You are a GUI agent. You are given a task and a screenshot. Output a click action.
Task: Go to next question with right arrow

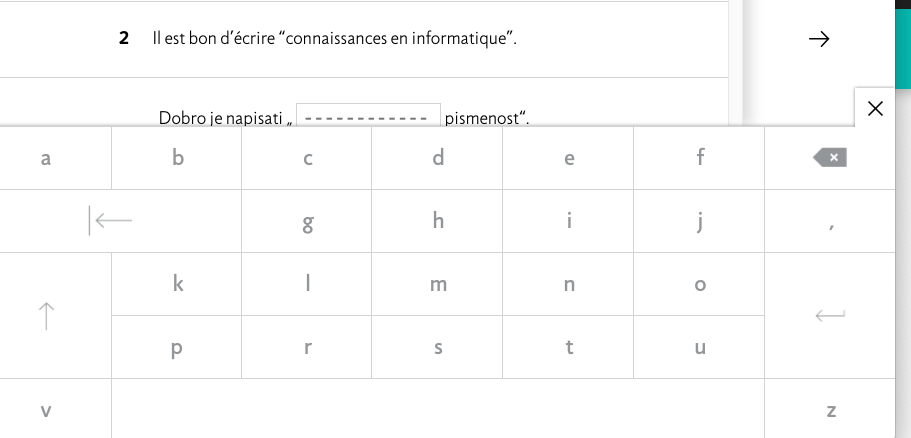(818, 39)
